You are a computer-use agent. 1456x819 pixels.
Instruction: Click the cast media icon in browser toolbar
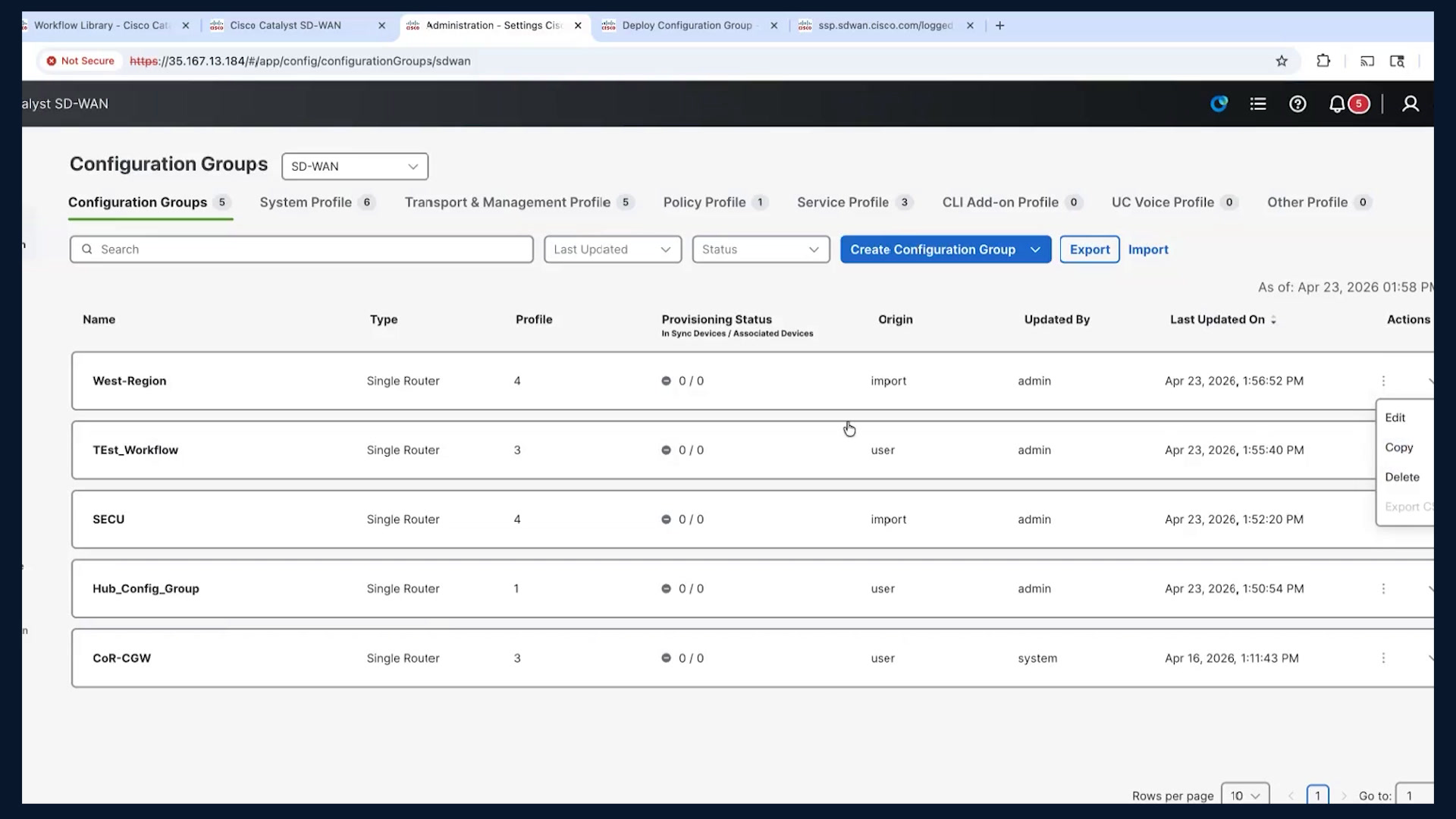point(1367,61)
